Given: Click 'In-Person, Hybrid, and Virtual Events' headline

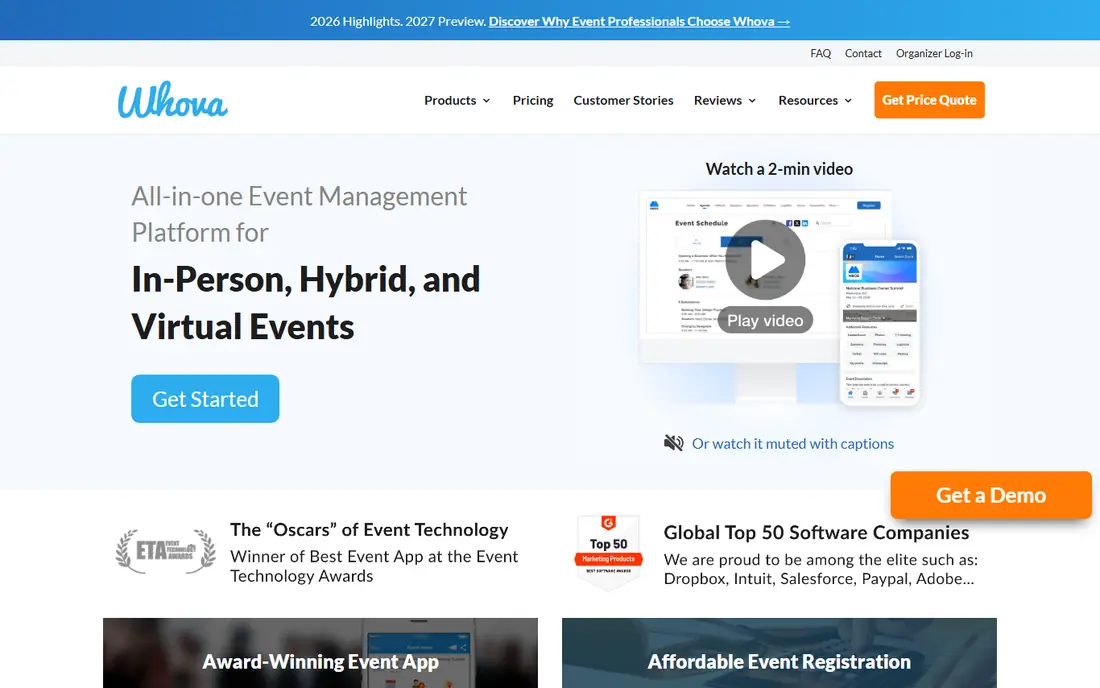Looking at the screenshot, I should click(x=305, y=302).
